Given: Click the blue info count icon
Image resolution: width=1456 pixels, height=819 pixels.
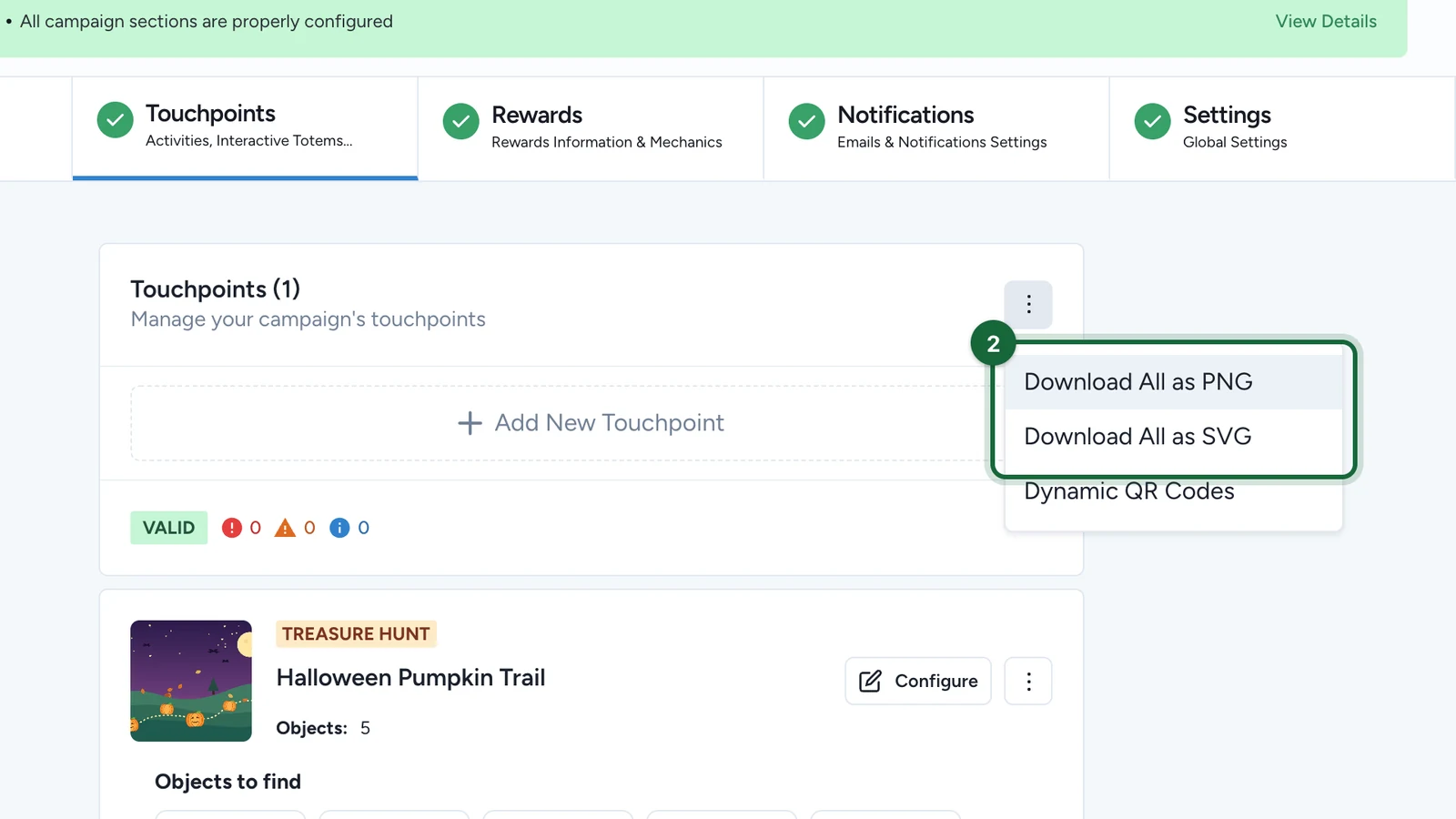Looking at the screenshot, I should (339, 528).
